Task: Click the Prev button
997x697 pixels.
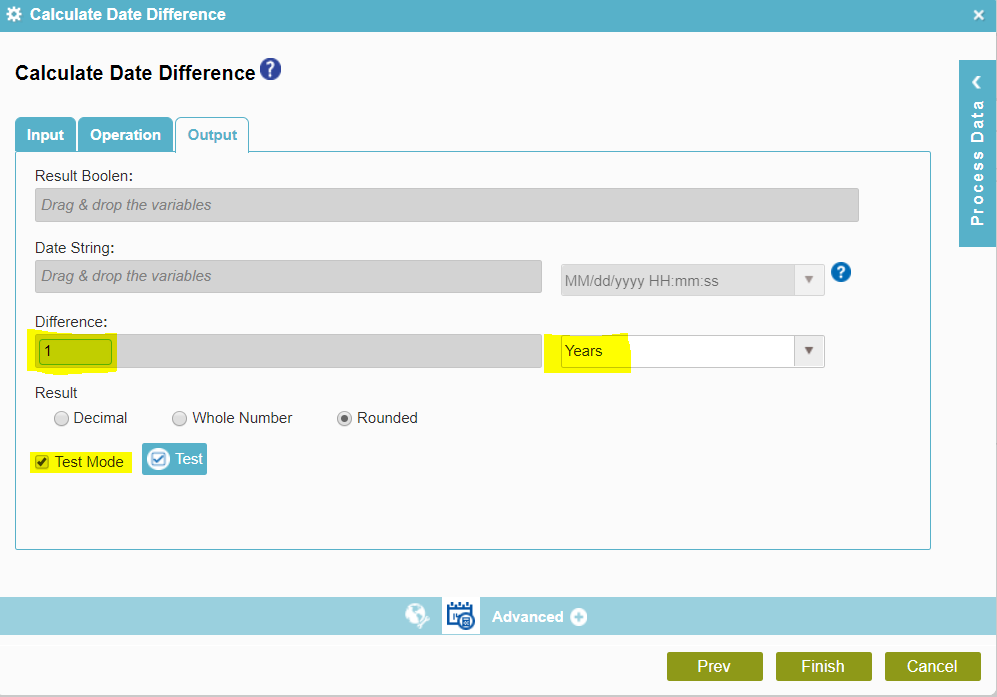Action: click(715, 666)
